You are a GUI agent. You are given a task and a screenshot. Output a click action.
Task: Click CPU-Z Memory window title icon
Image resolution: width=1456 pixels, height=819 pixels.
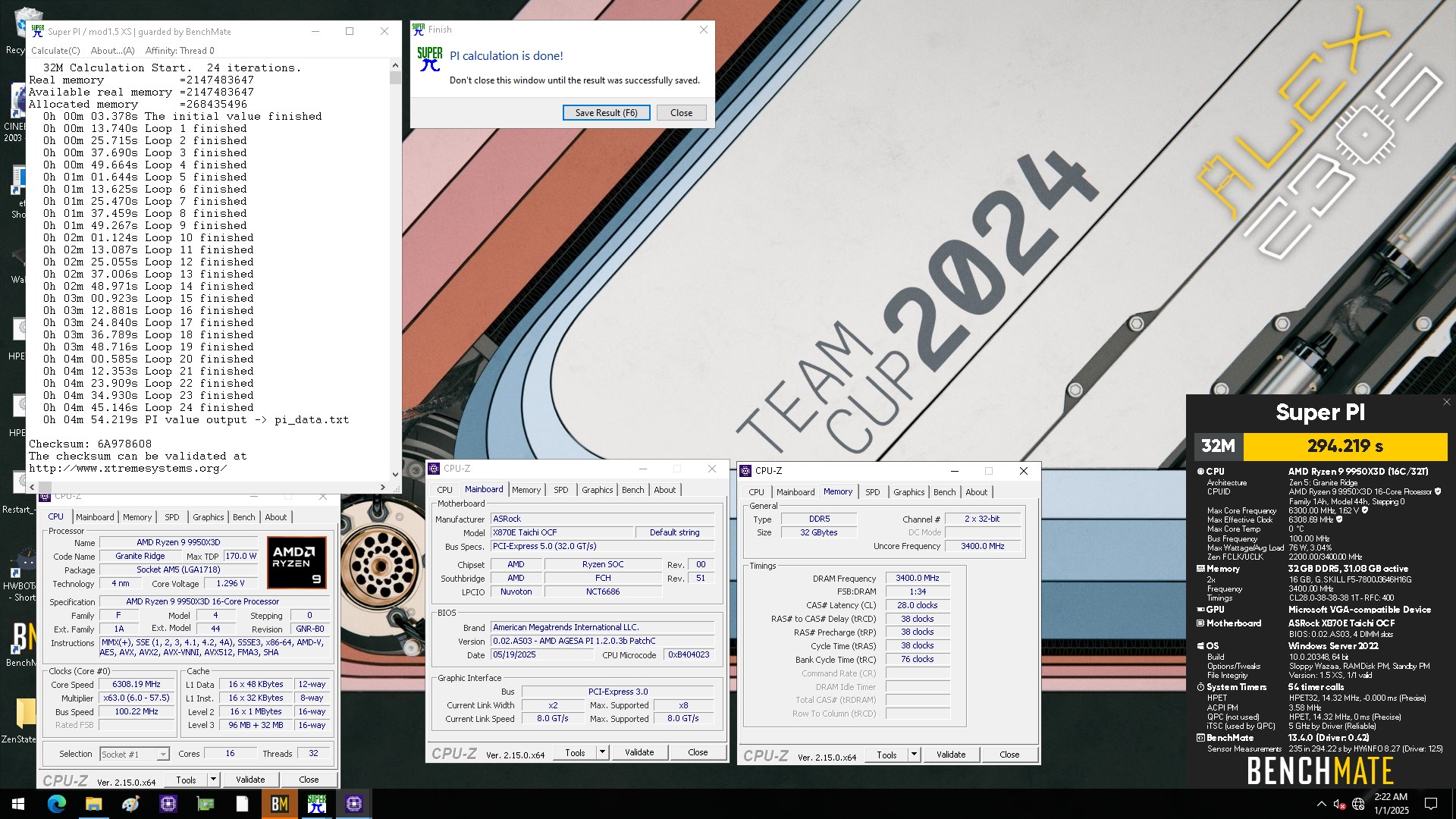click(745, 471)
